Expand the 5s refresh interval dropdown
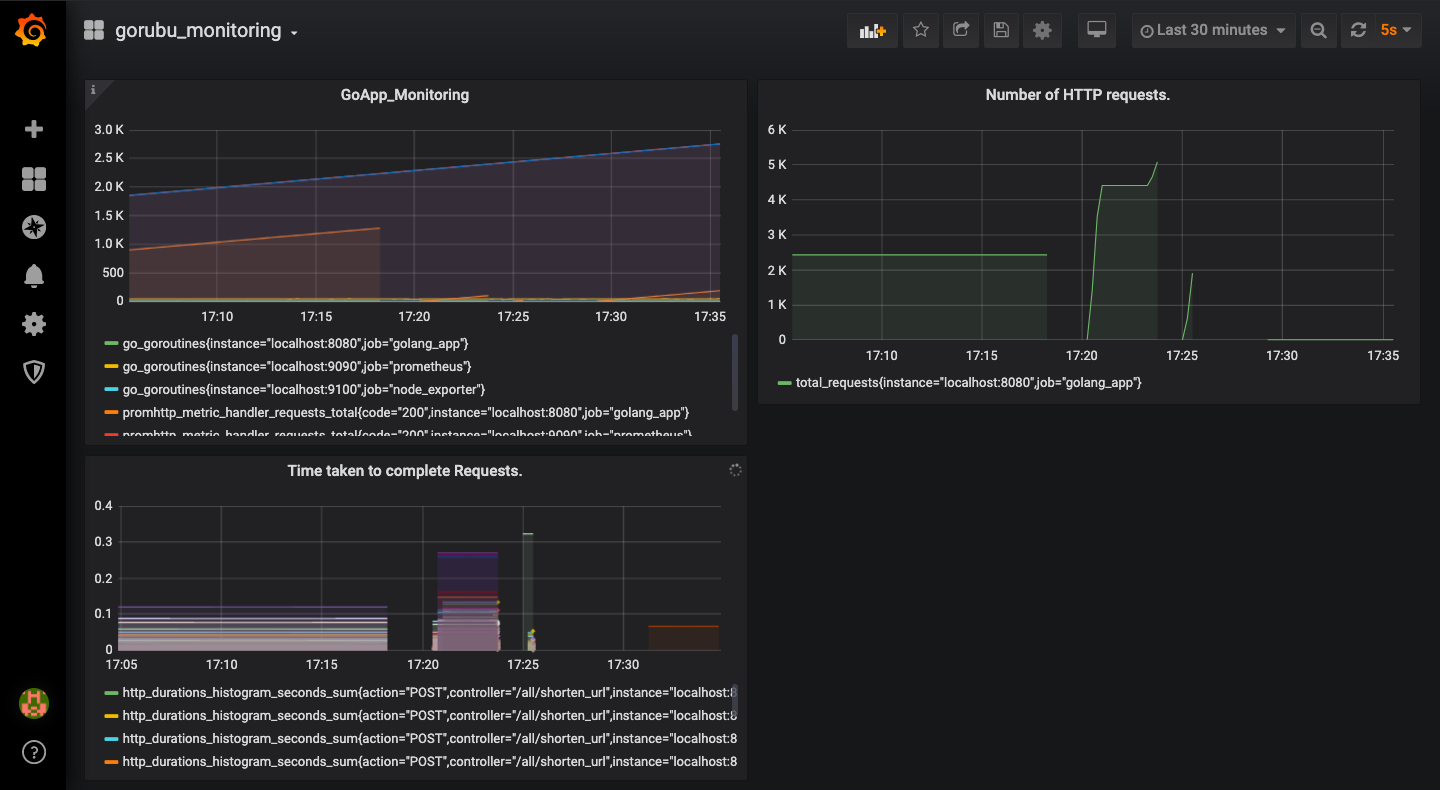The width and height of the screenshot is (1440, 790). coord(1396,30)
